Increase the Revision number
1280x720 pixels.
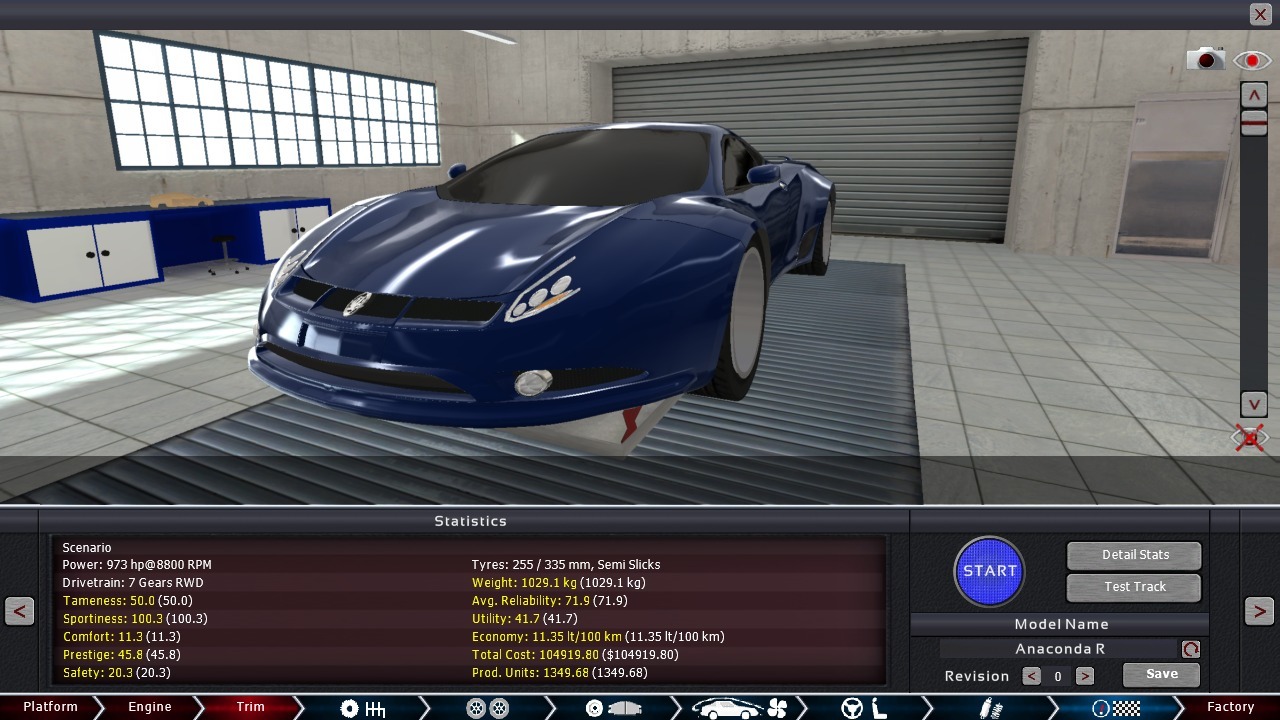[1084, 676]
